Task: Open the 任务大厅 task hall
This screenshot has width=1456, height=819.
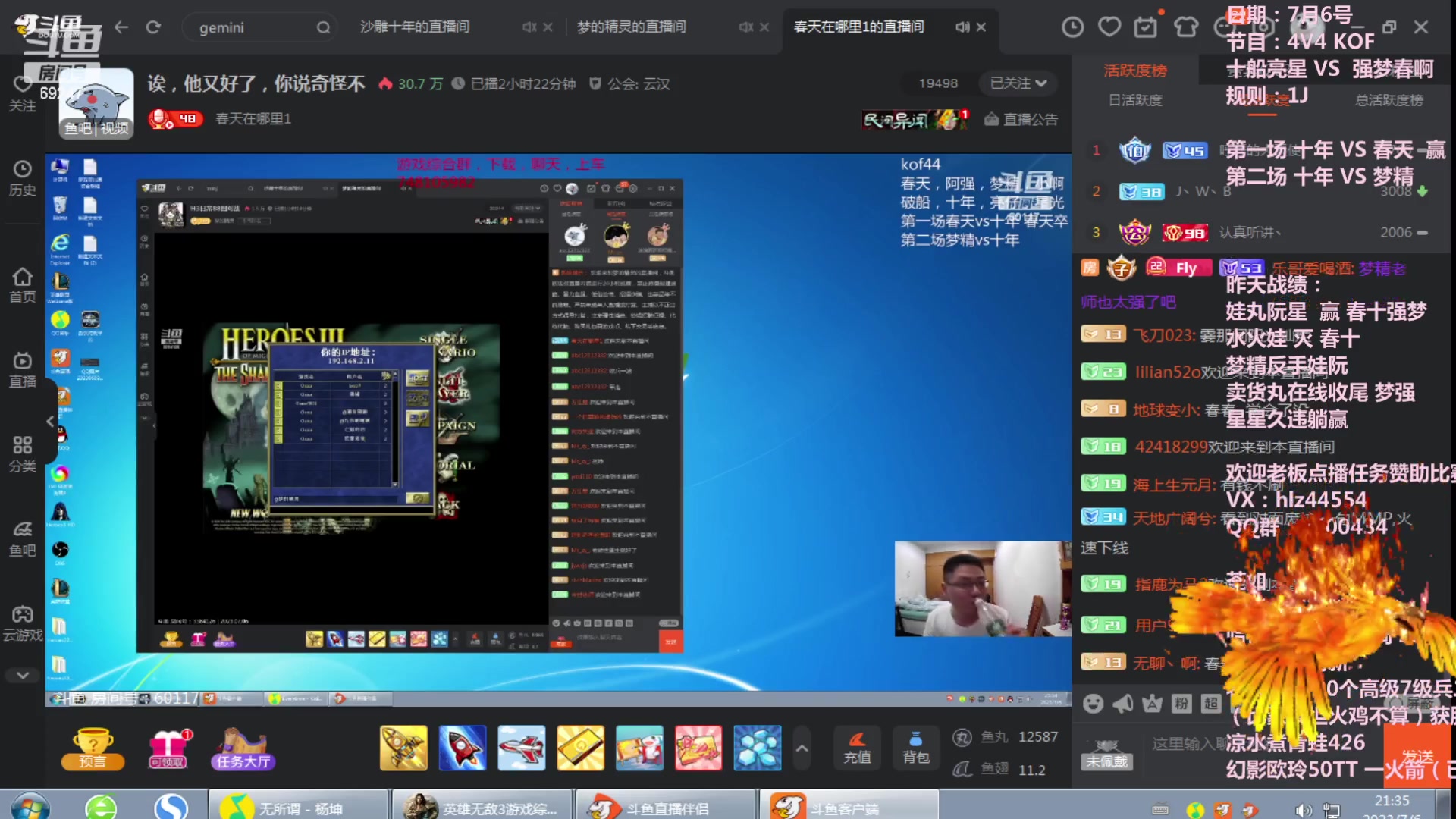Action: (243, 748)
